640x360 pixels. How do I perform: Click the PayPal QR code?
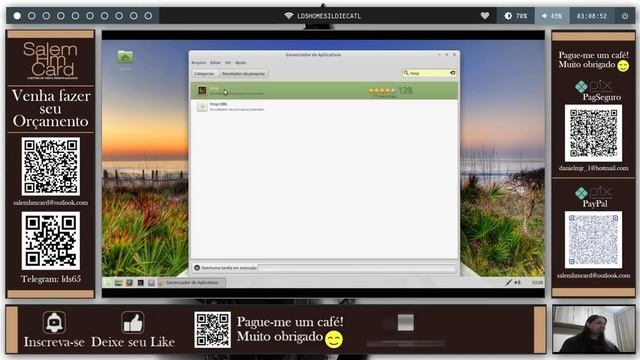(593, 240)
